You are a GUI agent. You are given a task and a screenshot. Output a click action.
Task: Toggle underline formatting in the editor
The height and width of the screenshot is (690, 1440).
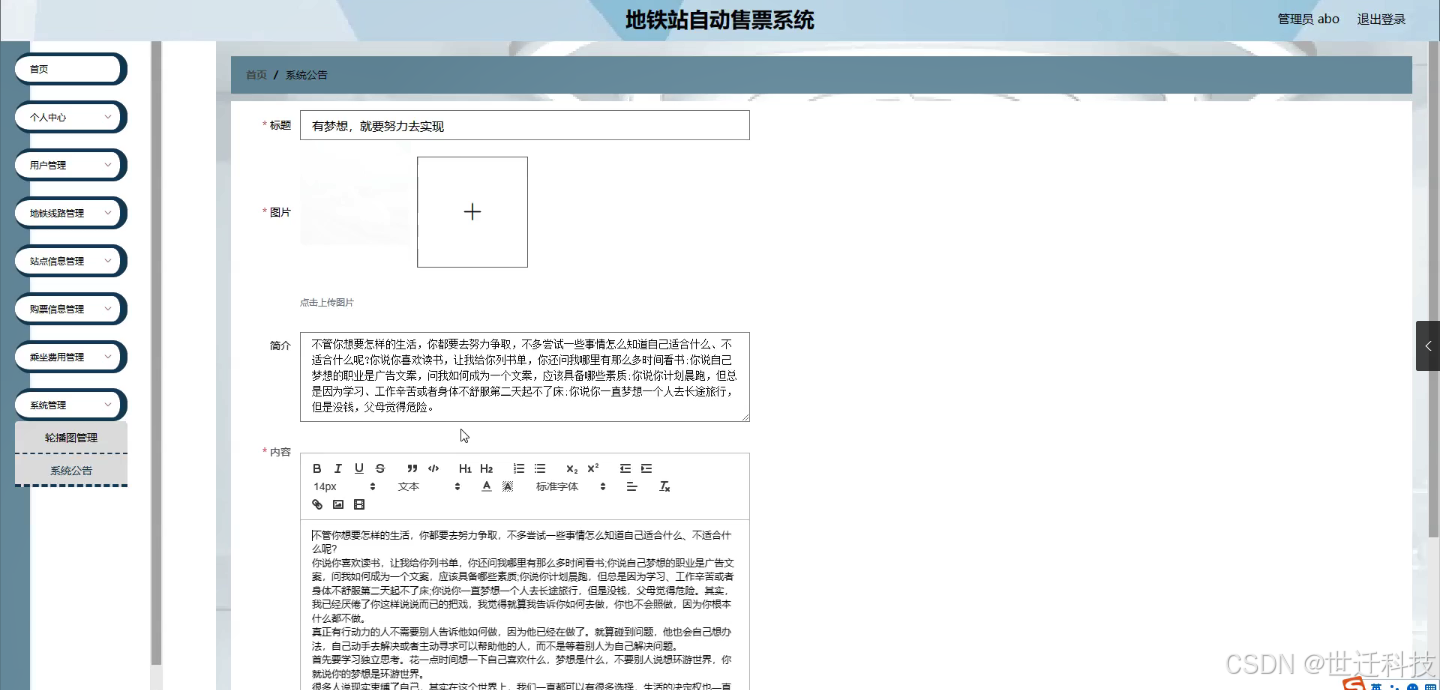(x=359, y=469)
